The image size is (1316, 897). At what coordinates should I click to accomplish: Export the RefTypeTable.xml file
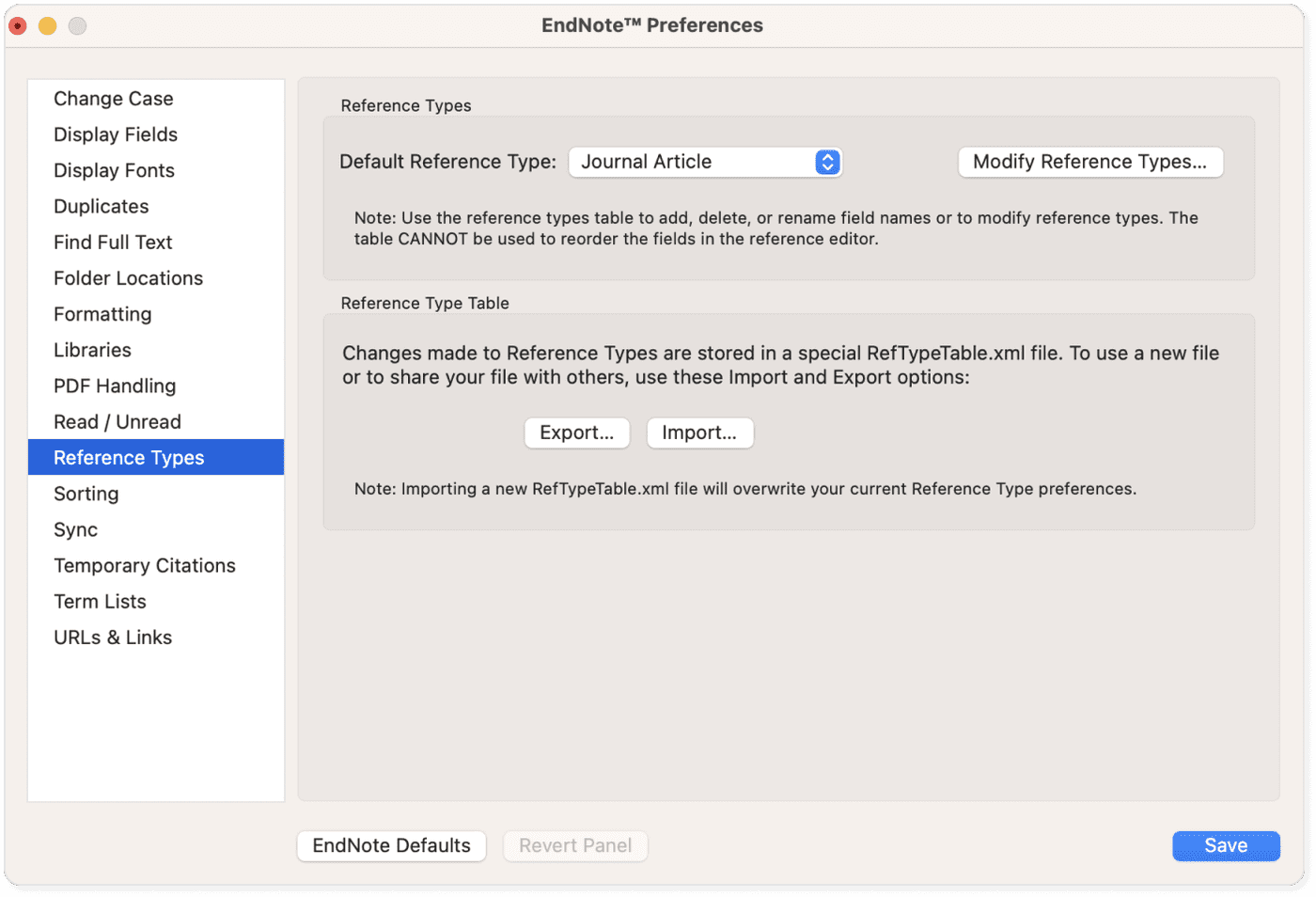576,433
